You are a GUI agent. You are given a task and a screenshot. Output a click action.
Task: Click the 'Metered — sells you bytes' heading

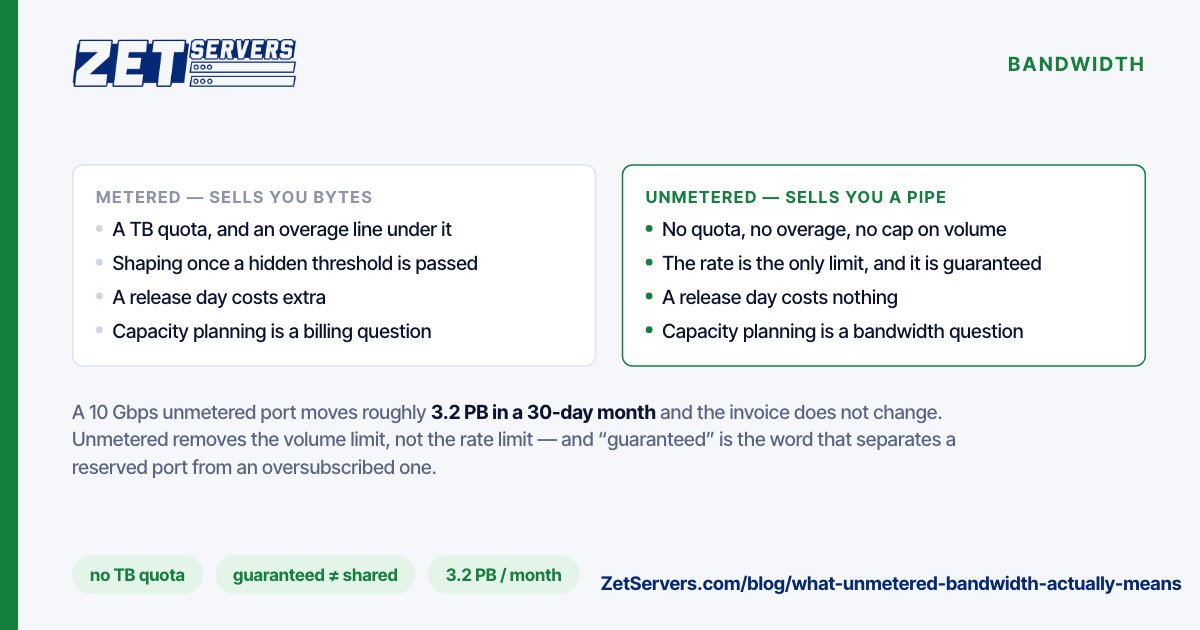tap(234, 198)
